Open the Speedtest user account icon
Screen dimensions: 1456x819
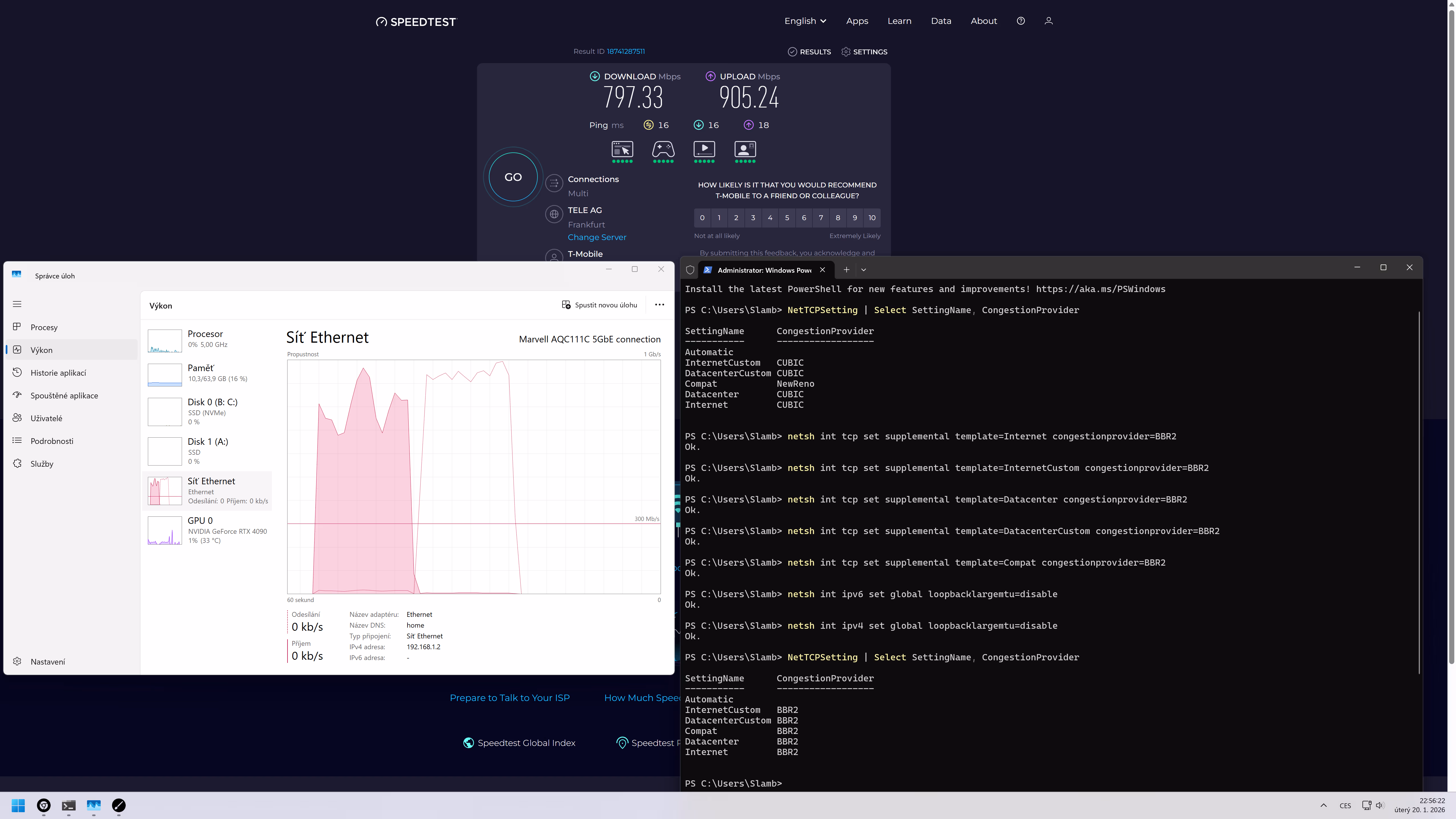[1048, 21]
